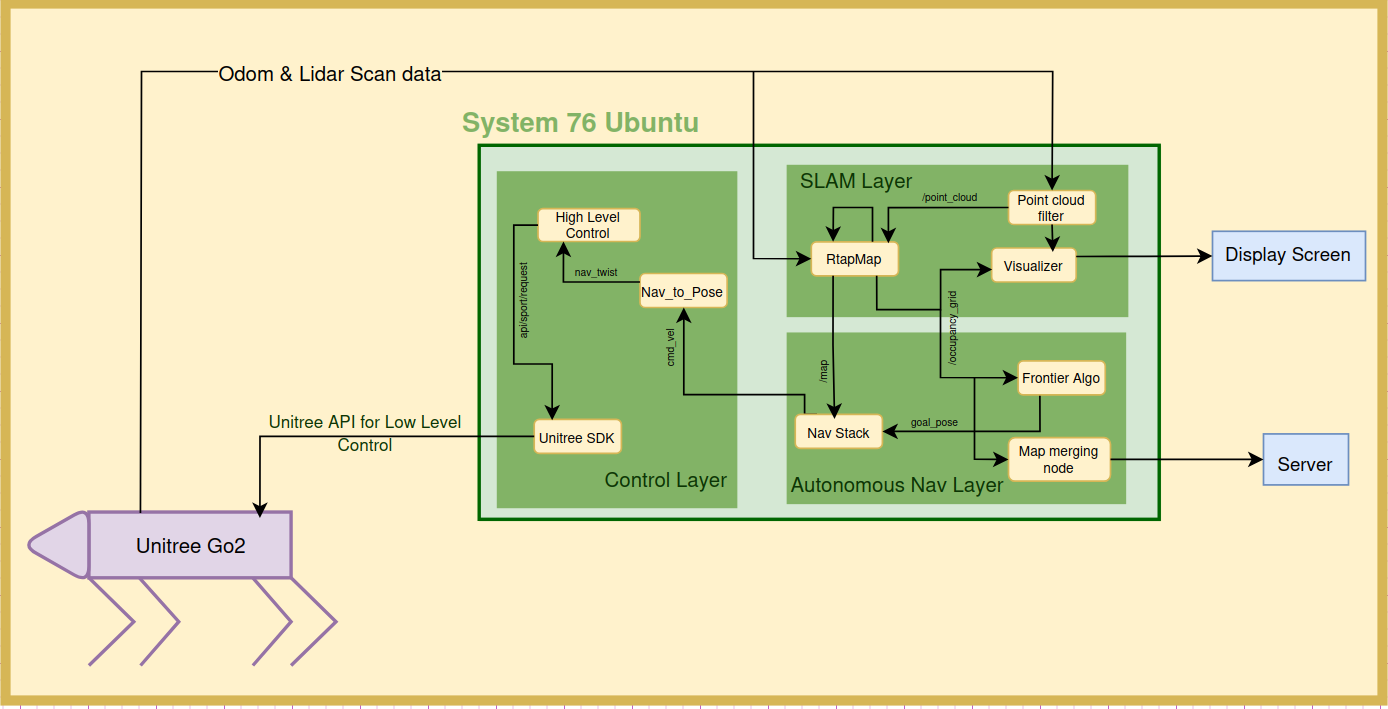Click the Server box
The width and height of the screenshot is (1388, 709).
1305,464
